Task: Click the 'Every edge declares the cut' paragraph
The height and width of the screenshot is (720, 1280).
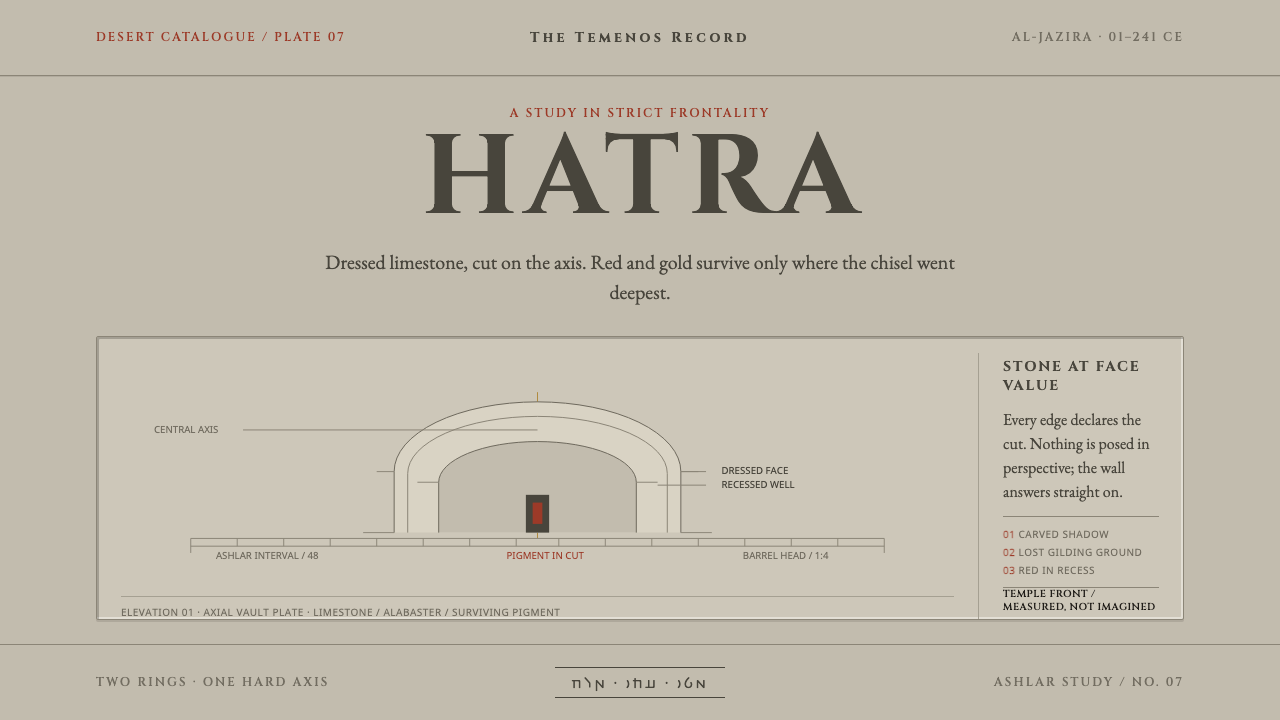Action: pyautogui.click(x=1078, y=456)
